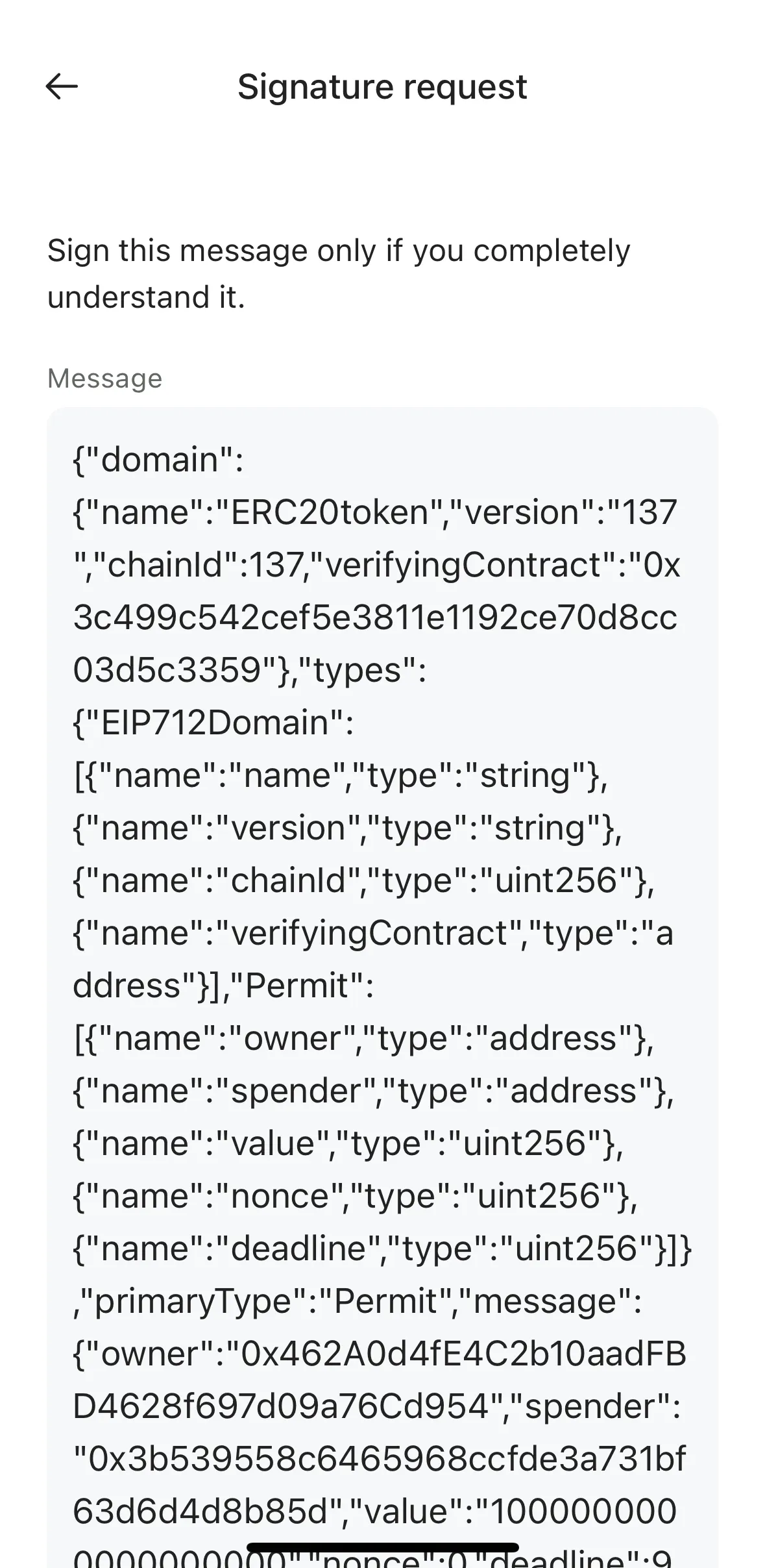Select the Signature request title
The width and height of the screenshot is (765, 1568).
[383, 88]
